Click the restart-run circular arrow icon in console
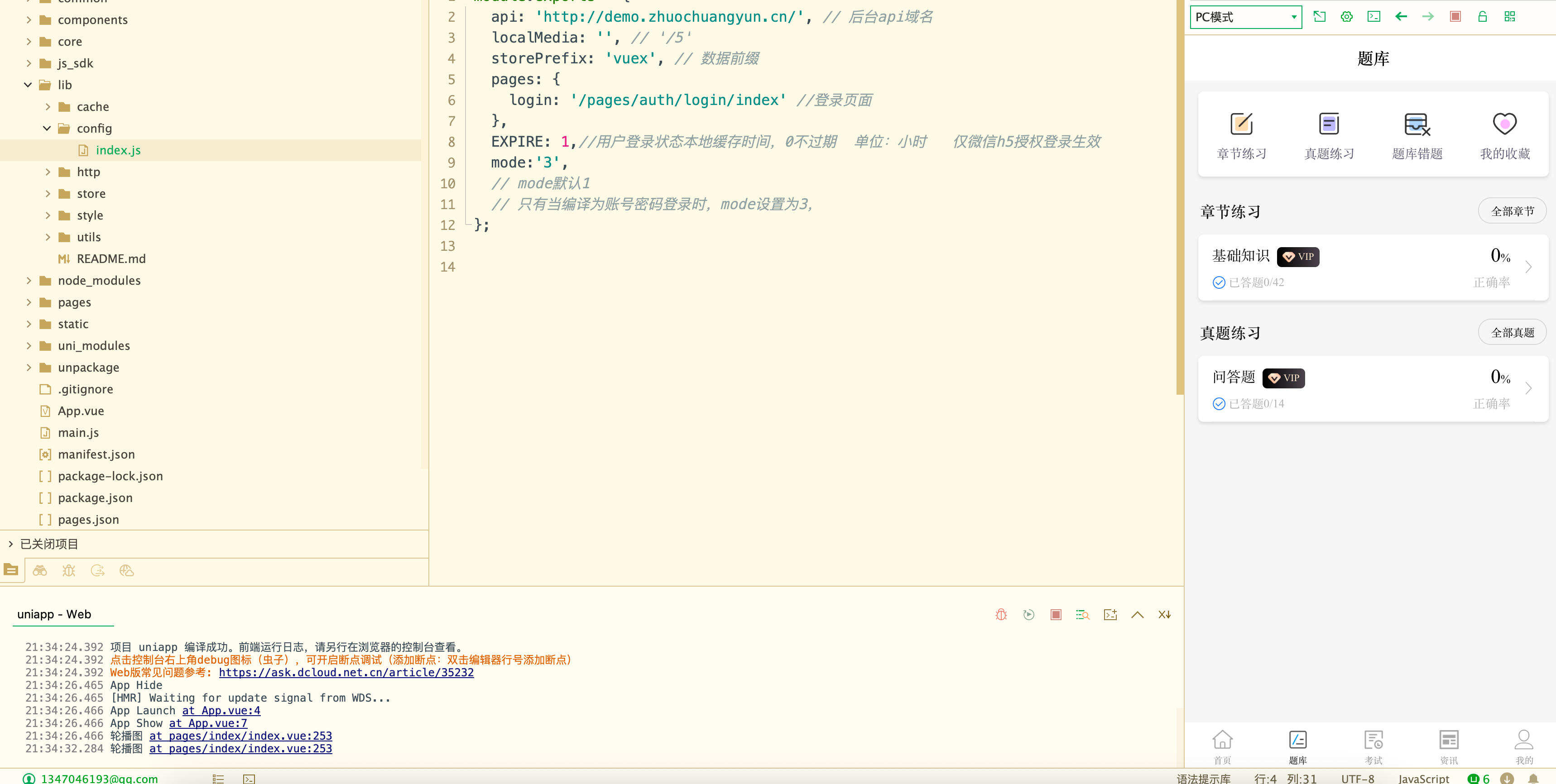1556x784 pixels. point(1029,614)
